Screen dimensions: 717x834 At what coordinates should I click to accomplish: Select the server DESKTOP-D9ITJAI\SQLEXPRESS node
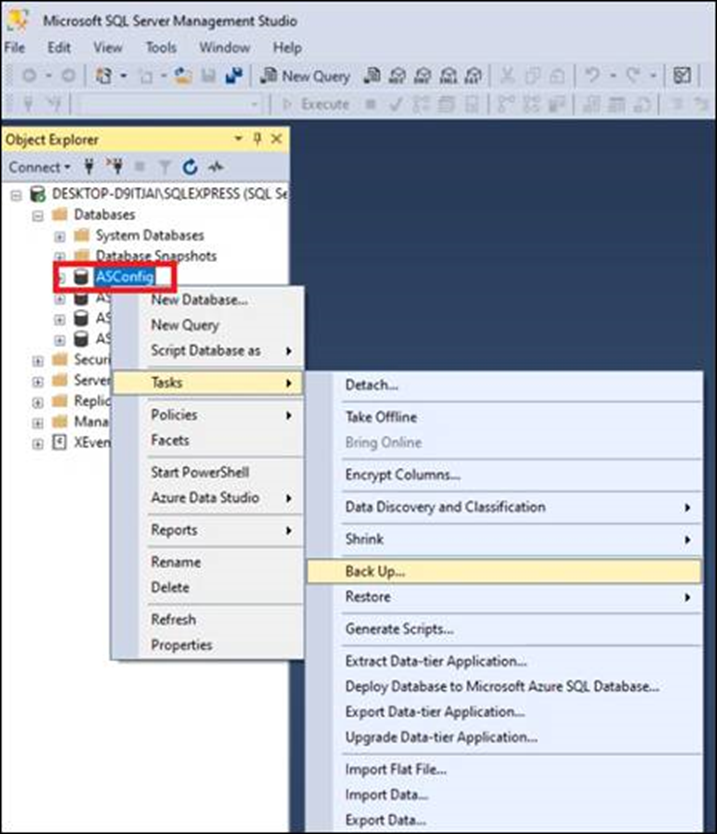coord(169,194)
